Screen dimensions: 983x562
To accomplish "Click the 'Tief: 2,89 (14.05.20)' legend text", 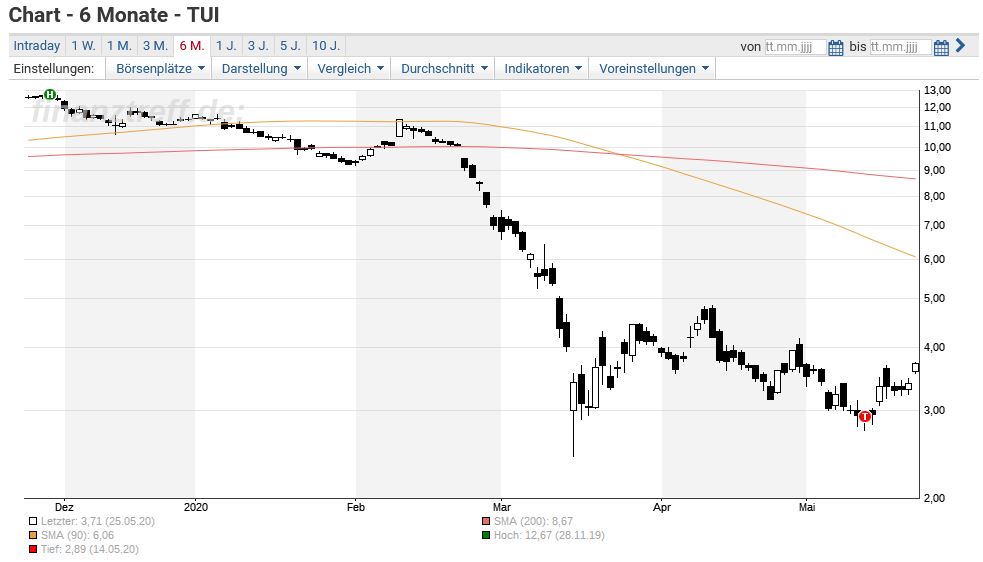I will point(90,549).
